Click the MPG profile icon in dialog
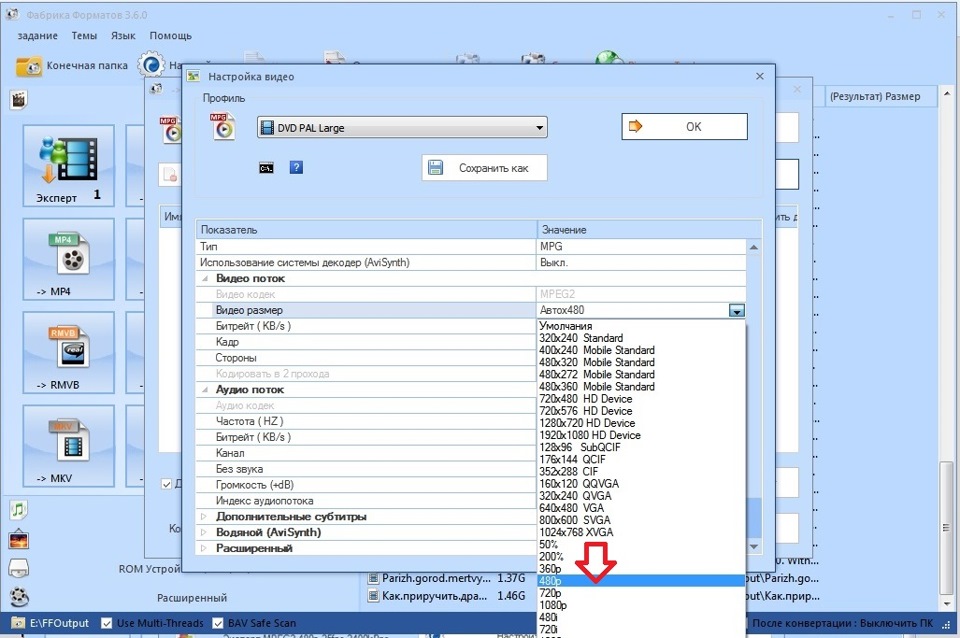Image resolution: width=960 pixels, height=638 pixels. 223,127
